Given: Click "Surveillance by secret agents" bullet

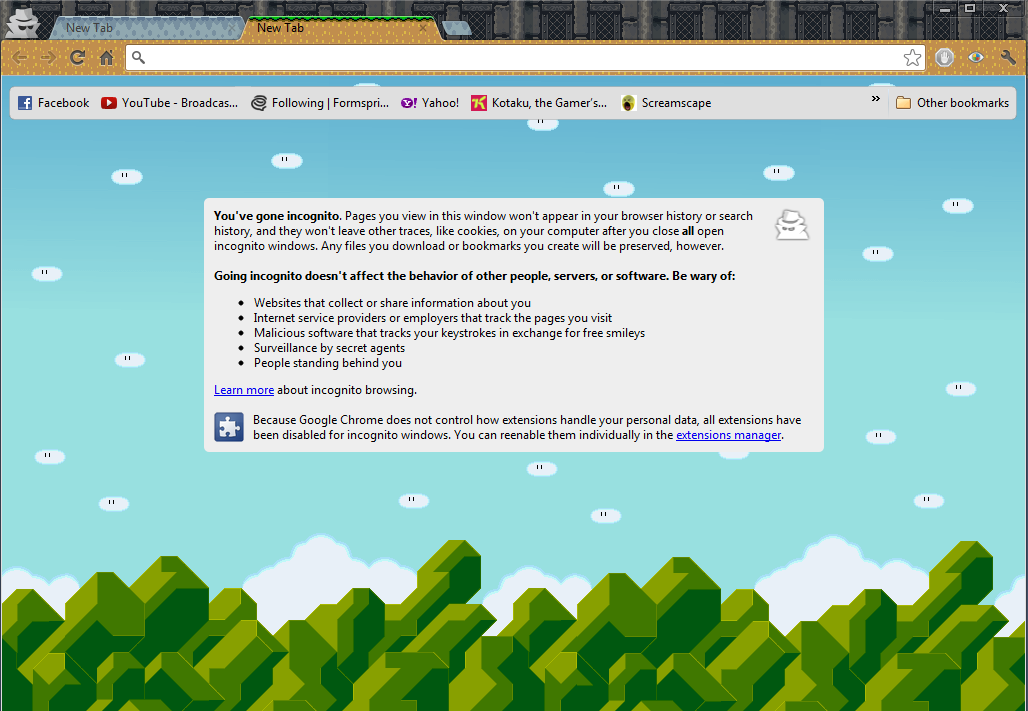Looking at the screenshot, I should 329,348.
